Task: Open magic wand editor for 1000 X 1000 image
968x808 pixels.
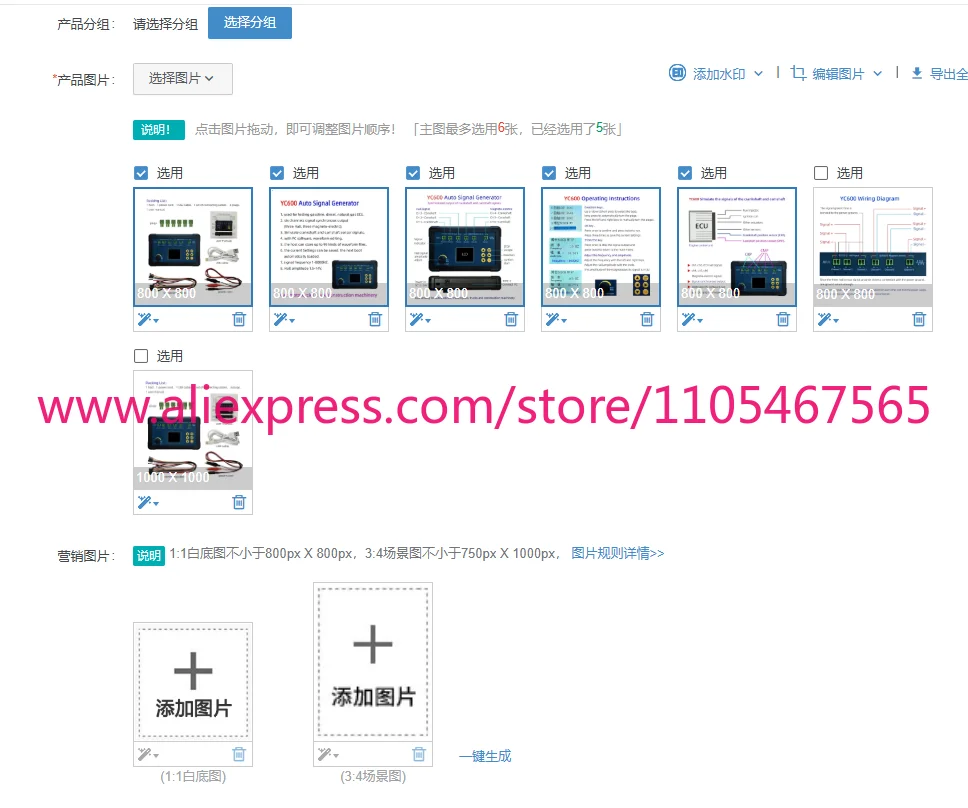Action: (148, 502)
